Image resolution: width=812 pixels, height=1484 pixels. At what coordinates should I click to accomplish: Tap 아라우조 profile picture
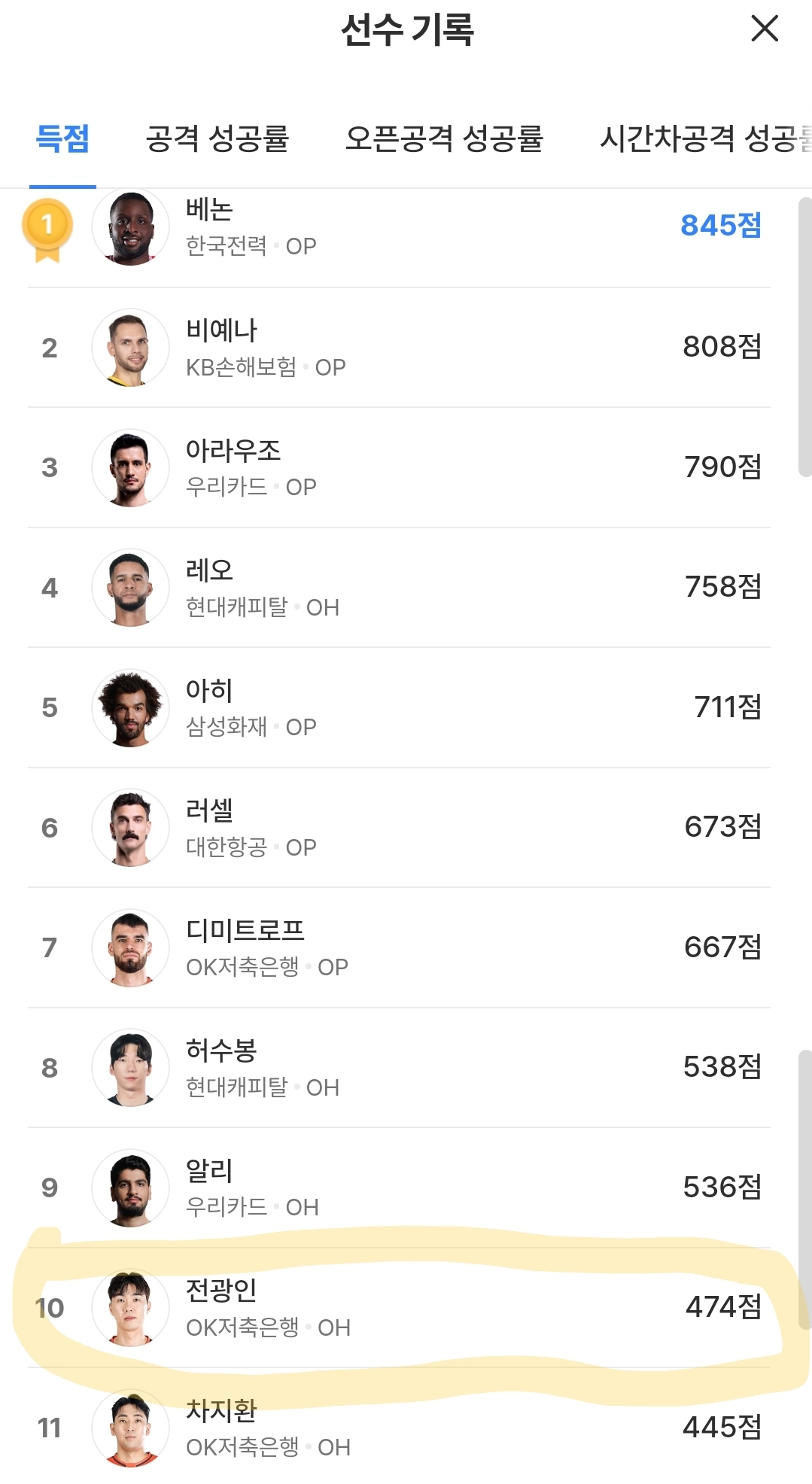pos(130,467)
